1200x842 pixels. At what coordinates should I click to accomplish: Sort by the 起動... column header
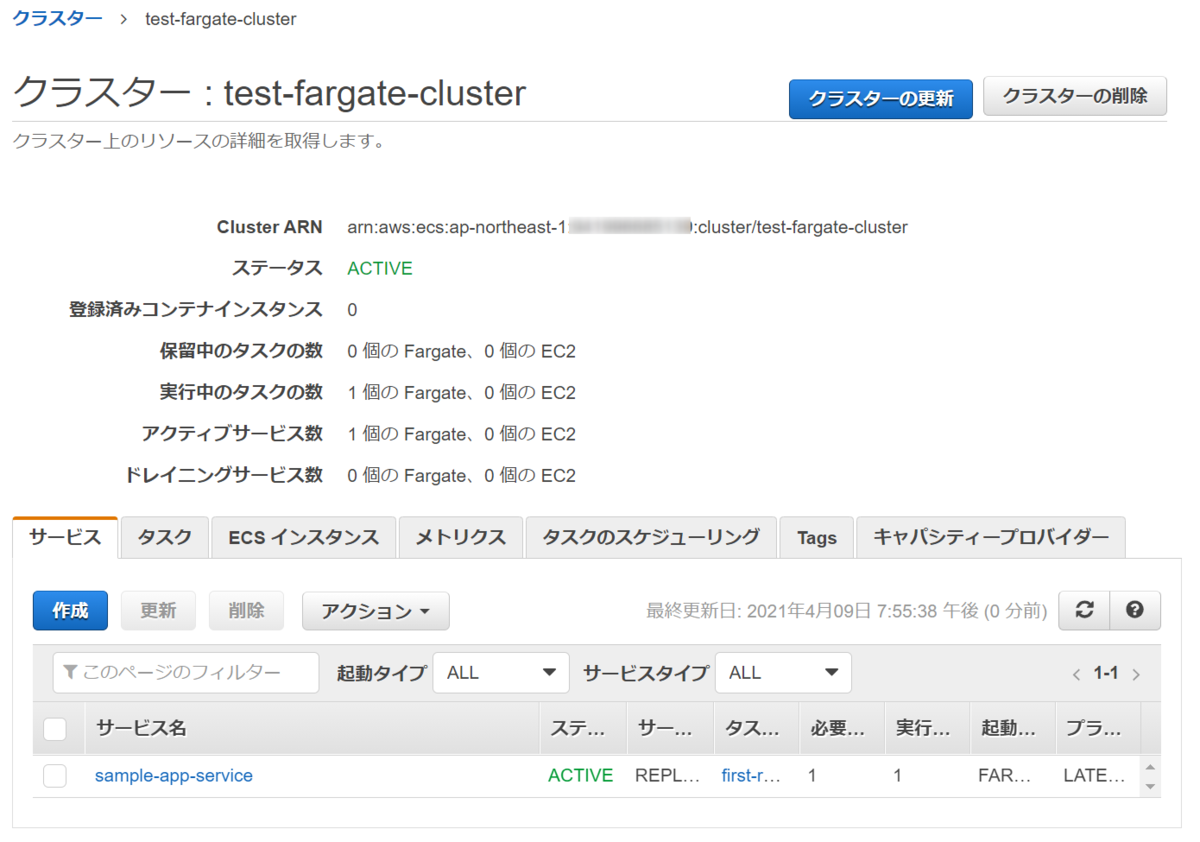[x=1013, y=729]
